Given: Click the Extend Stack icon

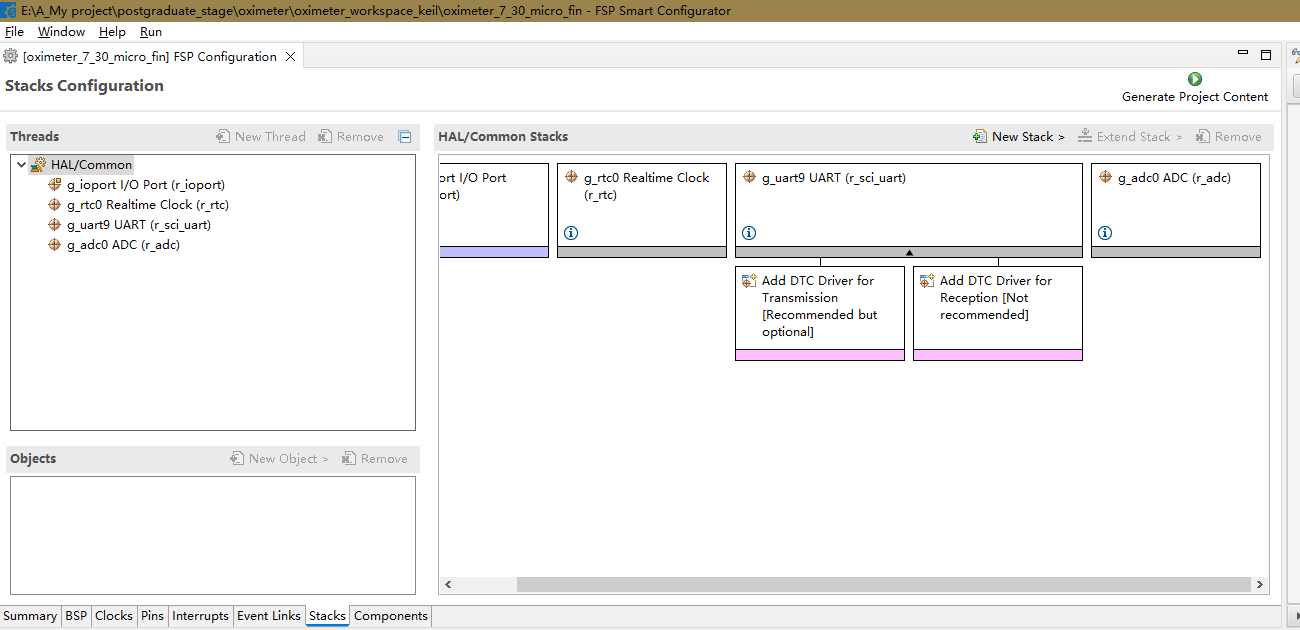Looking at the screenshot, I should coord(1085,137).
